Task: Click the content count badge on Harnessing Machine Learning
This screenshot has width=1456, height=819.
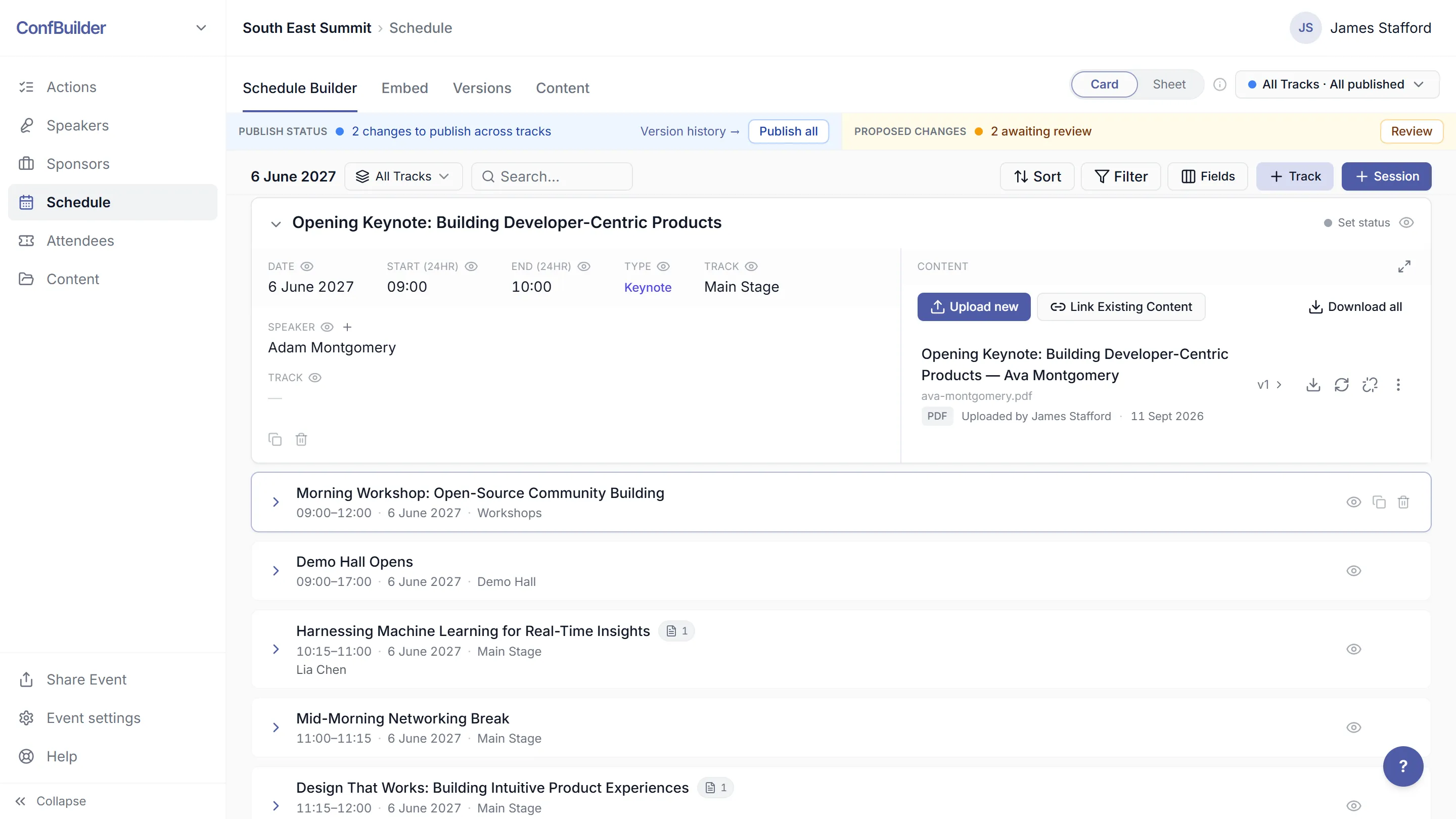Action: coord(676,631)
